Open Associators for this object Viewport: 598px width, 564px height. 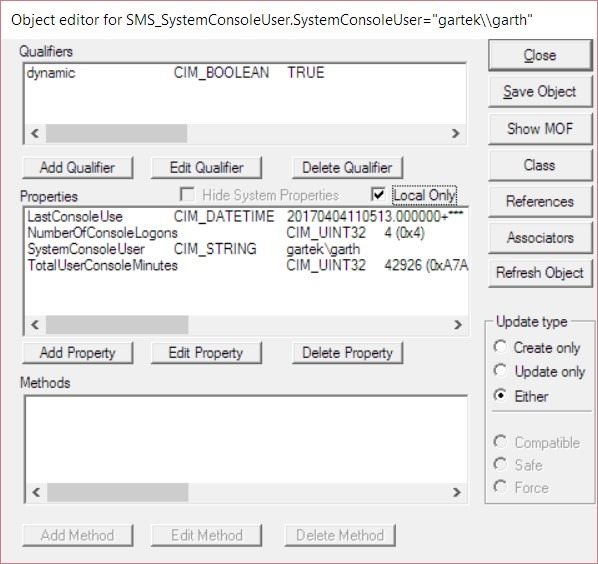pos(540,238)
